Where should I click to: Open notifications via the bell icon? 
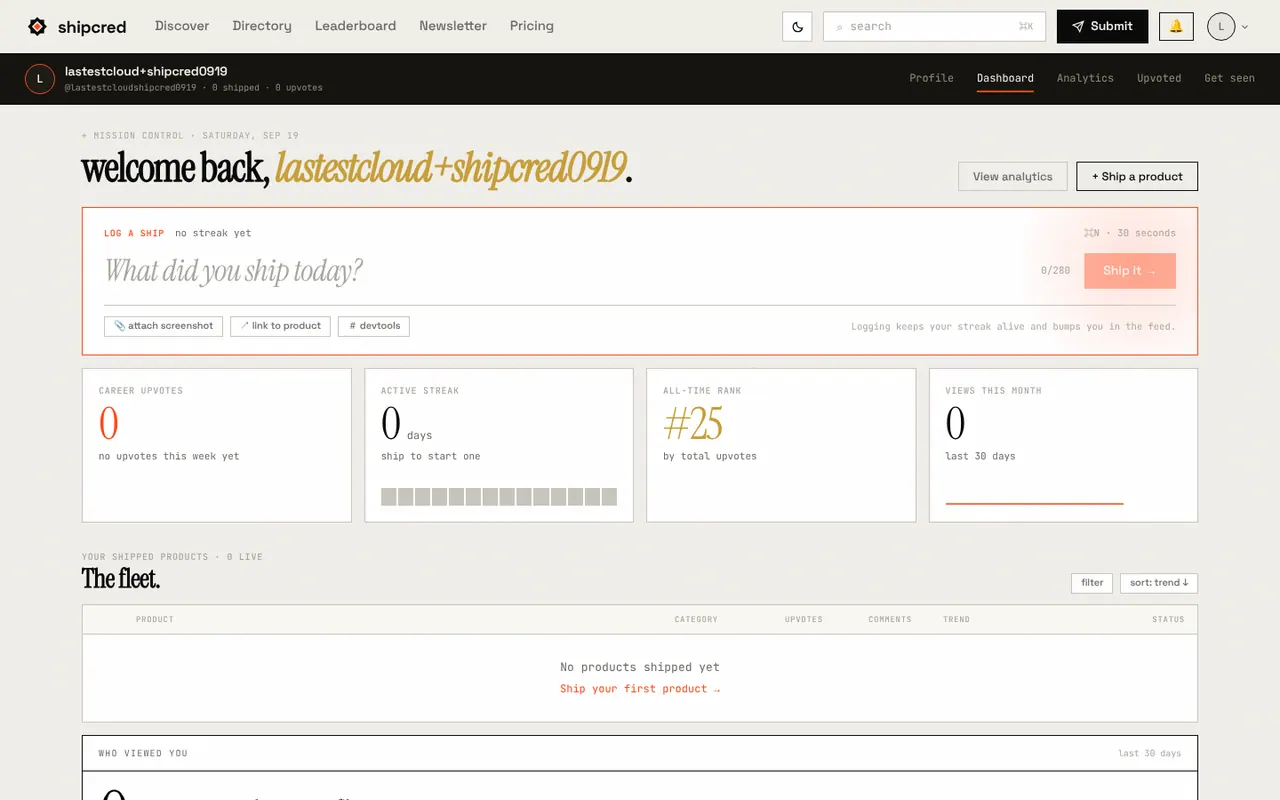pyautogui.click(x=1176, y=27)
